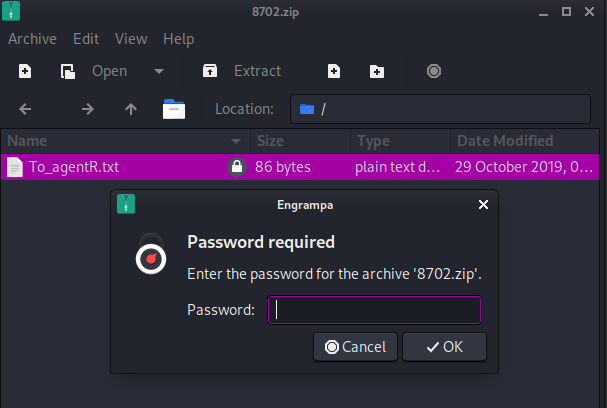Click the Password input field
Viewport: 607px width, 408px height.
pos(375,310)
